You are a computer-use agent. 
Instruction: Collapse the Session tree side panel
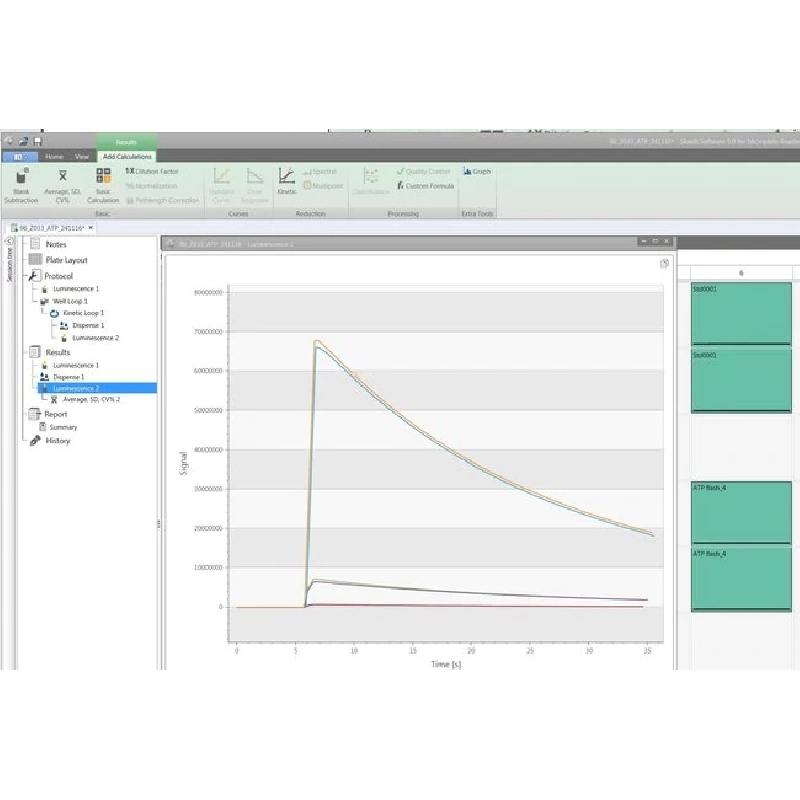click(9, 242)
